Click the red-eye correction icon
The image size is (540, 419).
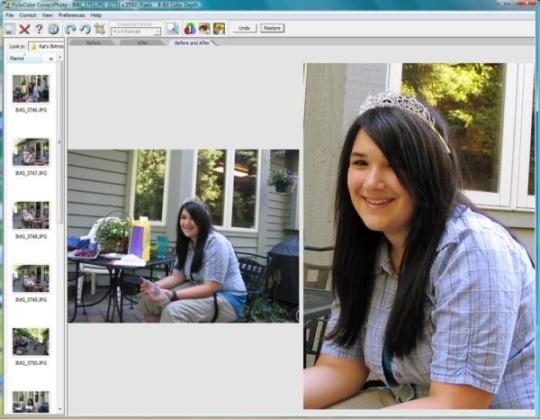204,29
